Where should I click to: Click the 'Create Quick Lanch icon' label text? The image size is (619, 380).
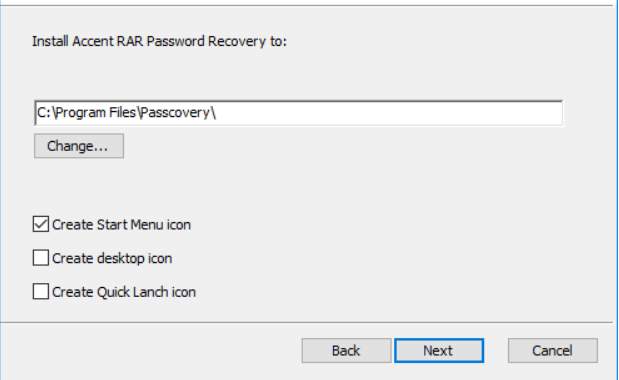pyautogui.click(x=124, y=292)
